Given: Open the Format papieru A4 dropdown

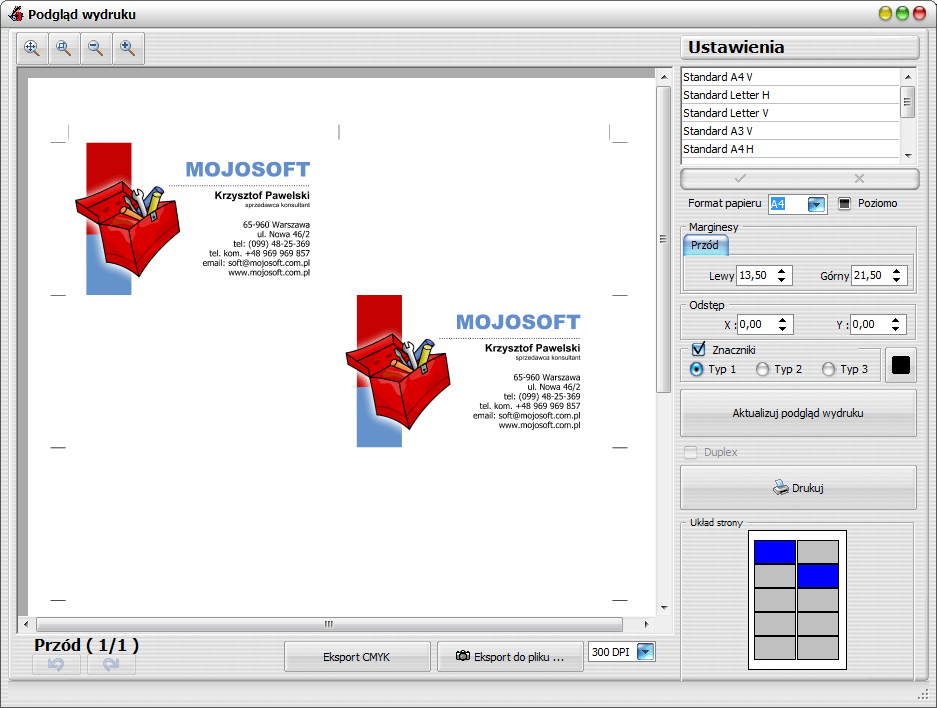Looking at the screenshot, I should (x=816, y=204).
